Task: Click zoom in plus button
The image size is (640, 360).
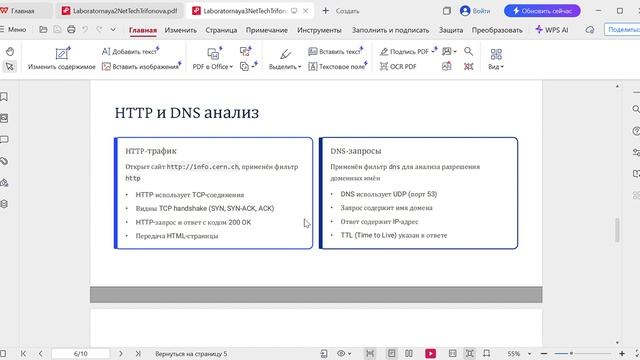Action: (x=622, y=353)
